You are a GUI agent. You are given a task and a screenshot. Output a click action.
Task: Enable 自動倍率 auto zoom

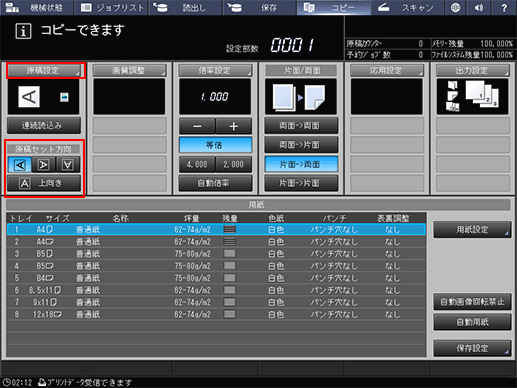click(215, 183)
